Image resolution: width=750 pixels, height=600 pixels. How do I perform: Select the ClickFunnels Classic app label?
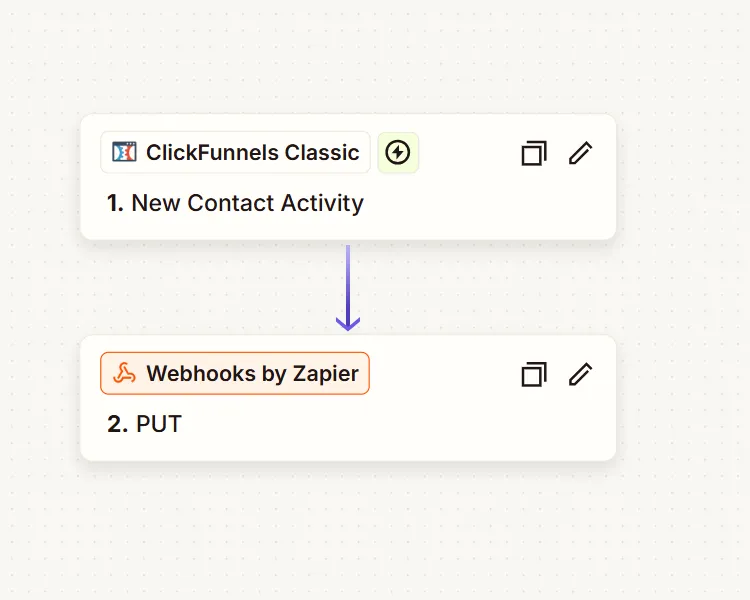tap(252, 153)
